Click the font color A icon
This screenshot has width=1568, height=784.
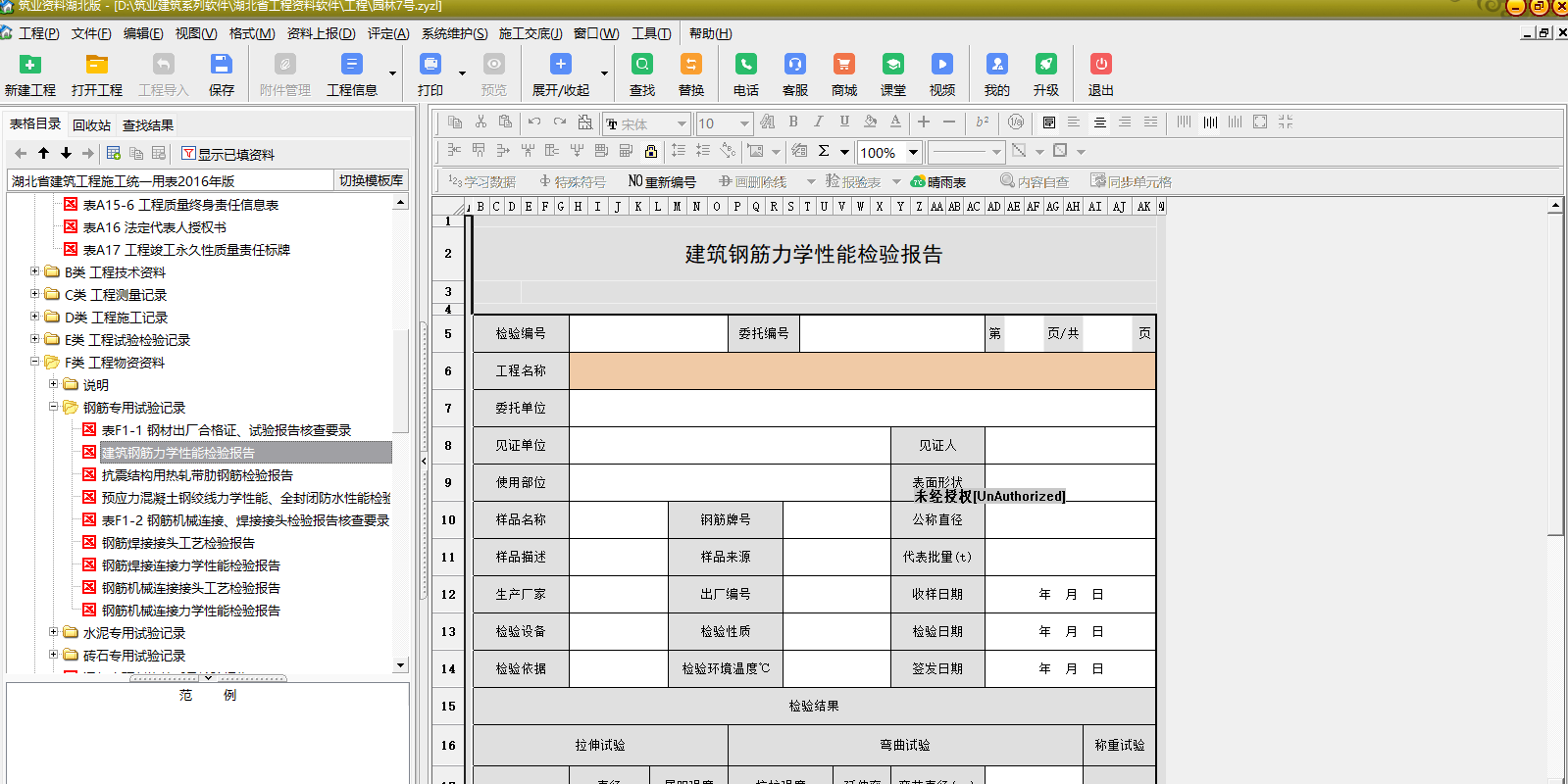point(895,122)
